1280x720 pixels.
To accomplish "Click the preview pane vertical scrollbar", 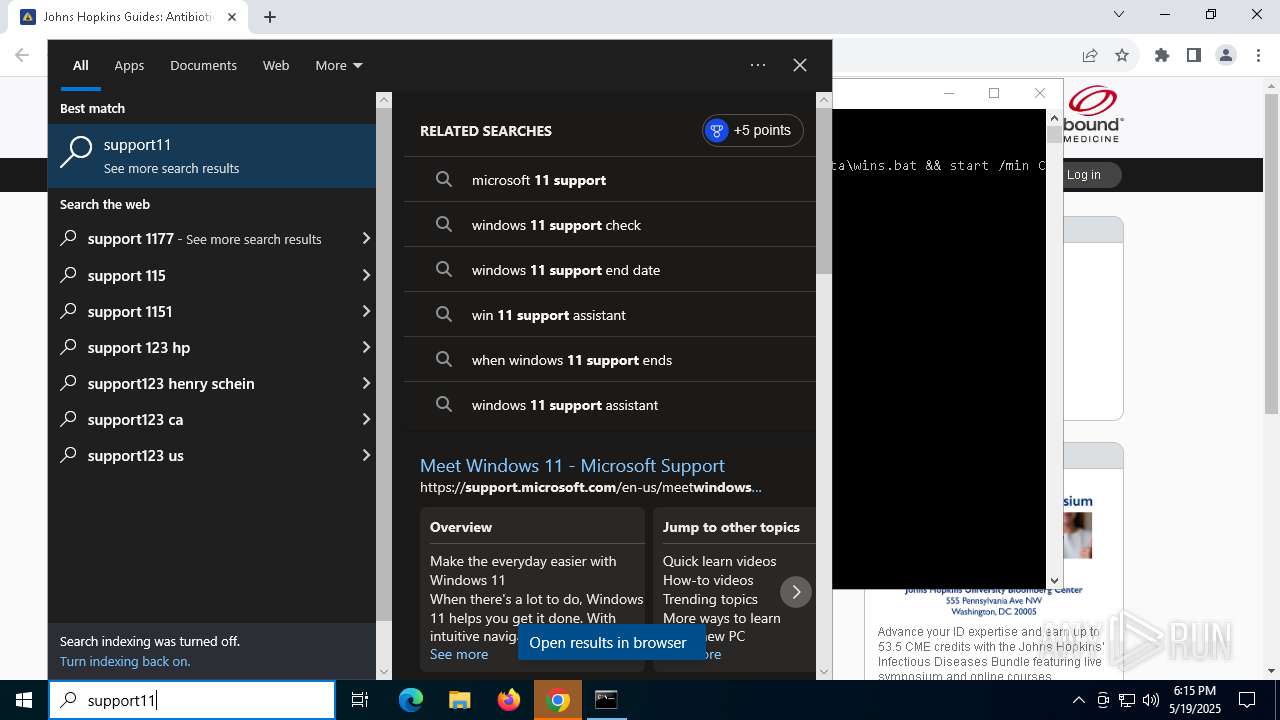I will (824, 190).
